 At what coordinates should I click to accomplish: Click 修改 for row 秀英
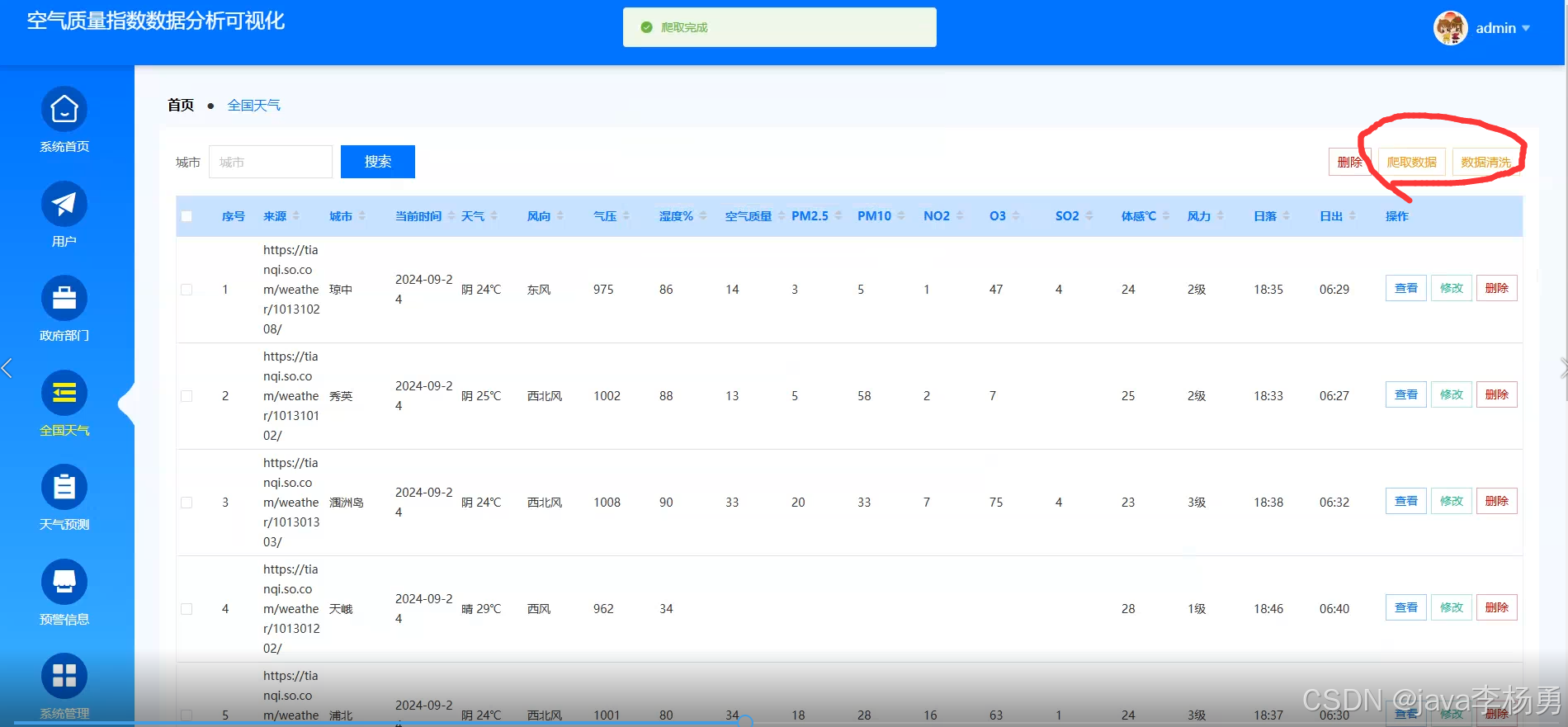tap(1452, 394)
